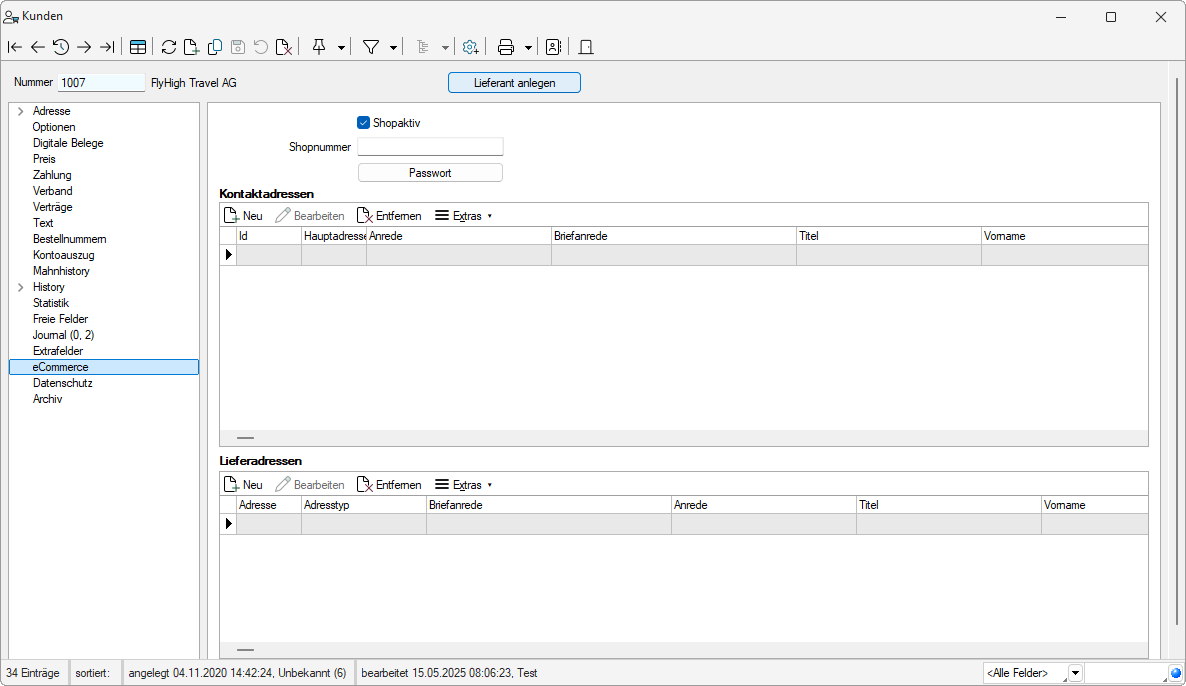Screen dimensions: 1186x686
Task: Select Datenschutz in the sidebar
Action: (62, 383)
